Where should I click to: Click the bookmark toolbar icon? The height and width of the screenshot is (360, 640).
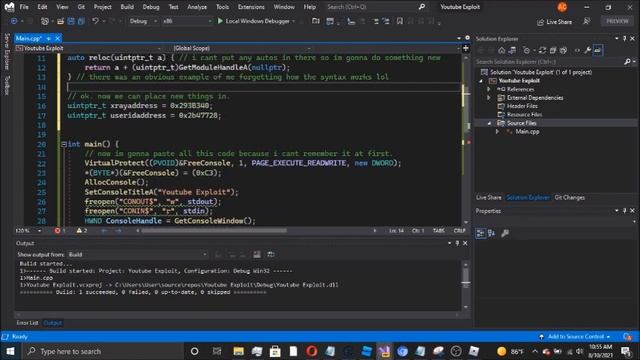[400, 21]
